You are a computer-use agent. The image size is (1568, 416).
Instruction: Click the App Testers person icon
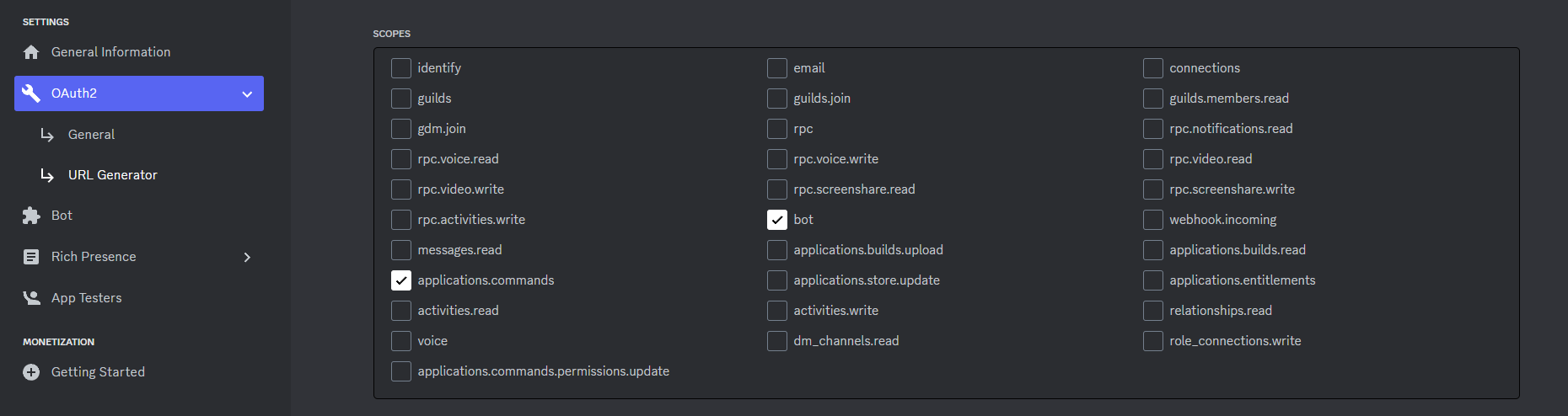tap(31, 298)
